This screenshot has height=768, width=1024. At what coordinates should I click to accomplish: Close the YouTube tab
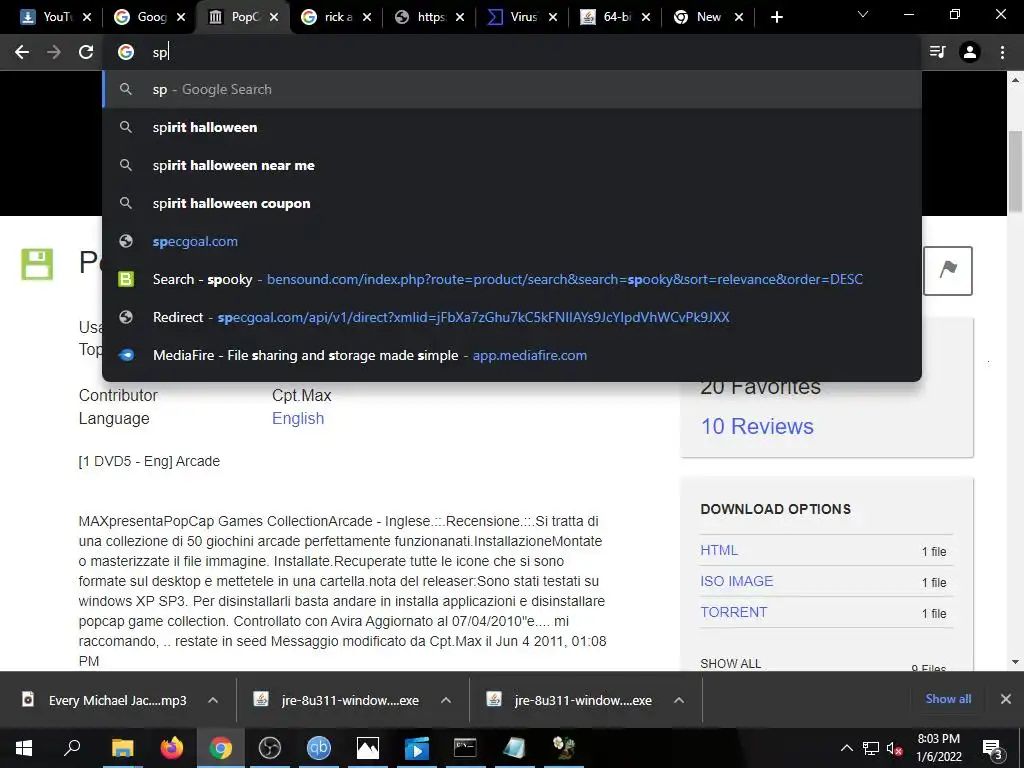(88, 17)
